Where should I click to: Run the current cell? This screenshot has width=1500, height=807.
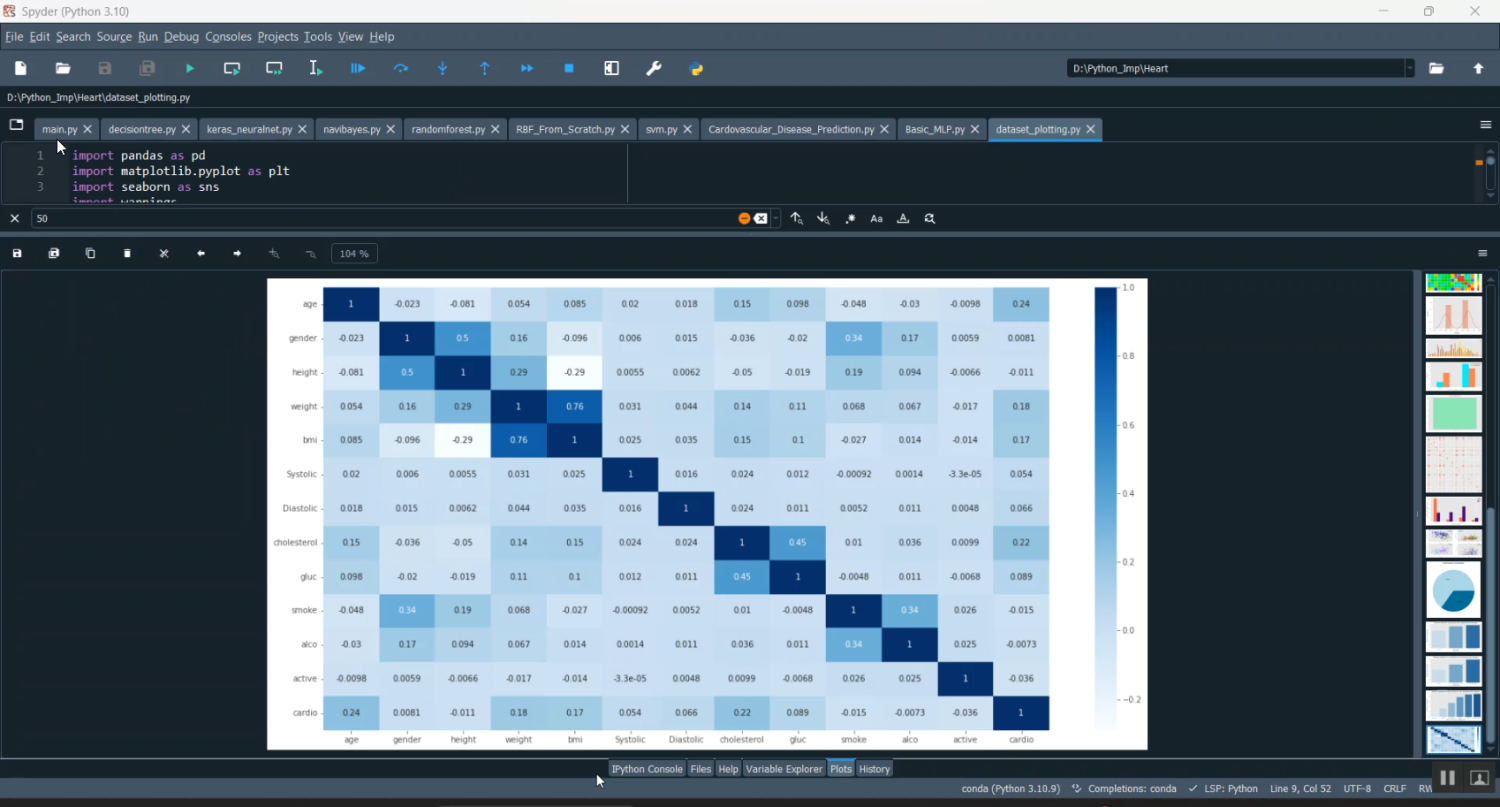pos(232,68)
